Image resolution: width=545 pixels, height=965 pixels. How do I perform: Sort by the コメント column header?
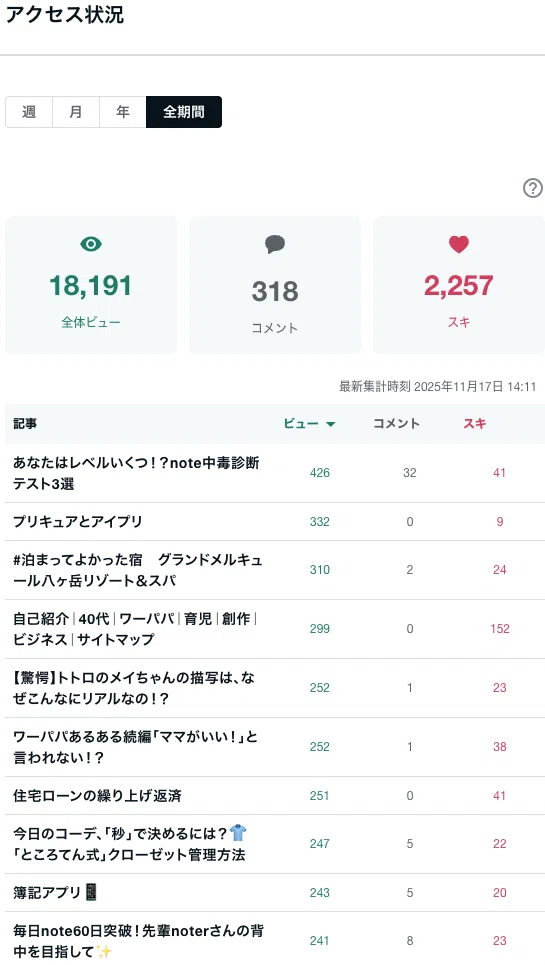tap(397, 423)
